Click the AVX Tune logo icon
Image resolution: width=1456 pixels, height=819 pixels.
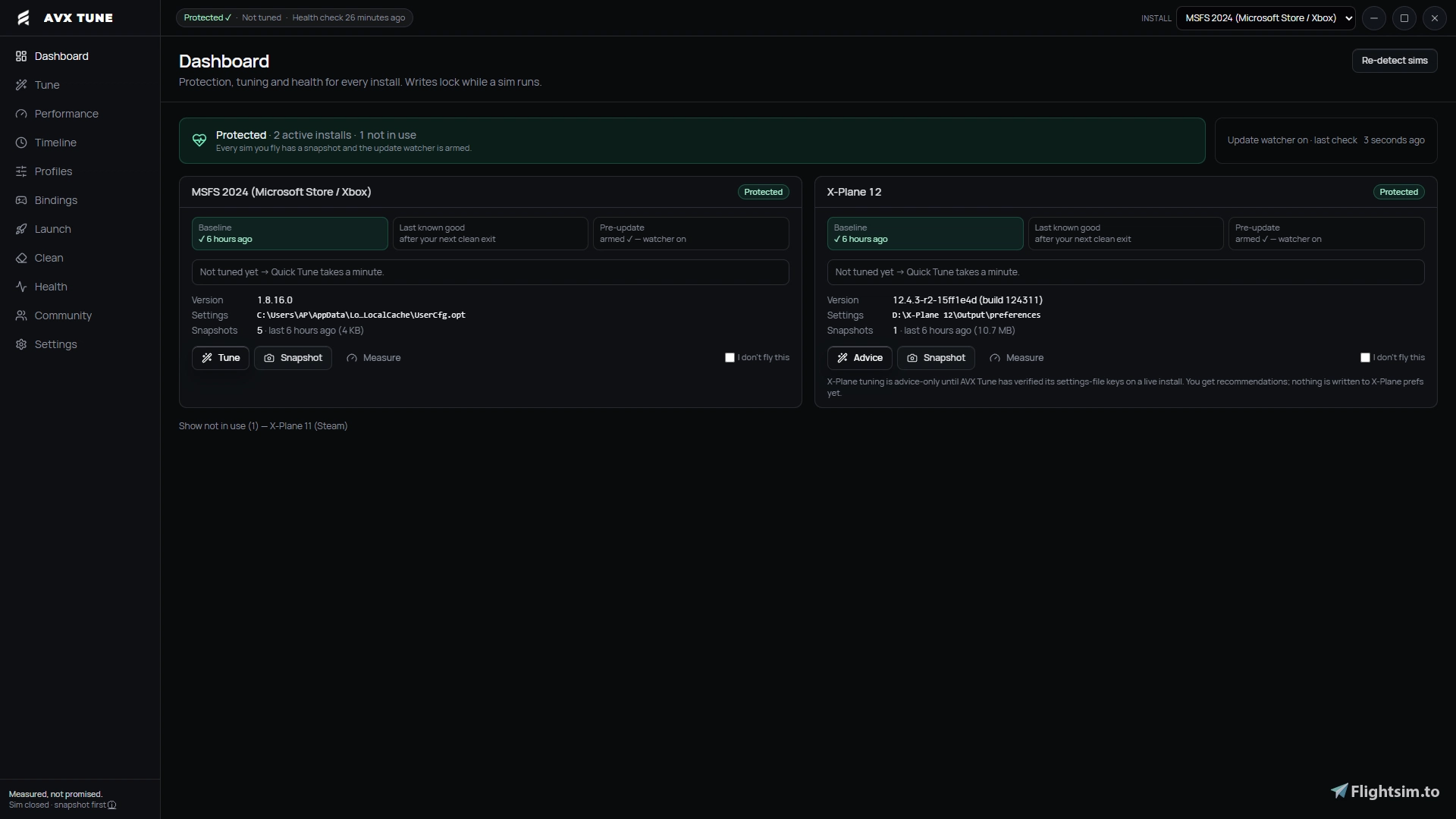click(24, 17)
